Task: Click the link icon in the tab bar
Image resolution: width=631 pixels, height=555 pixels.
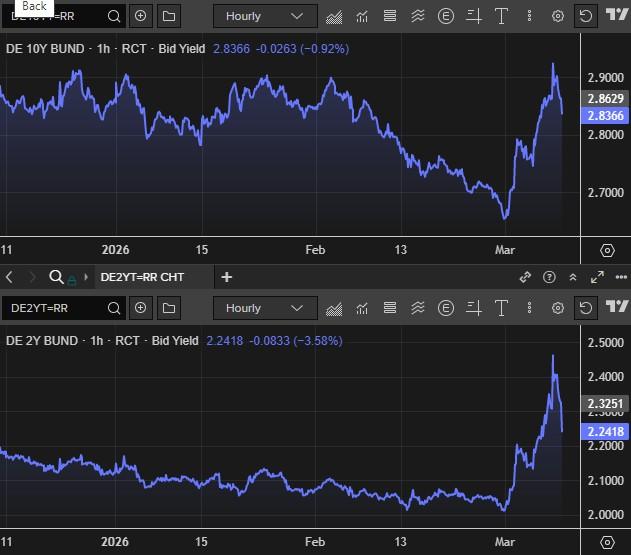Action: point(525,277)
